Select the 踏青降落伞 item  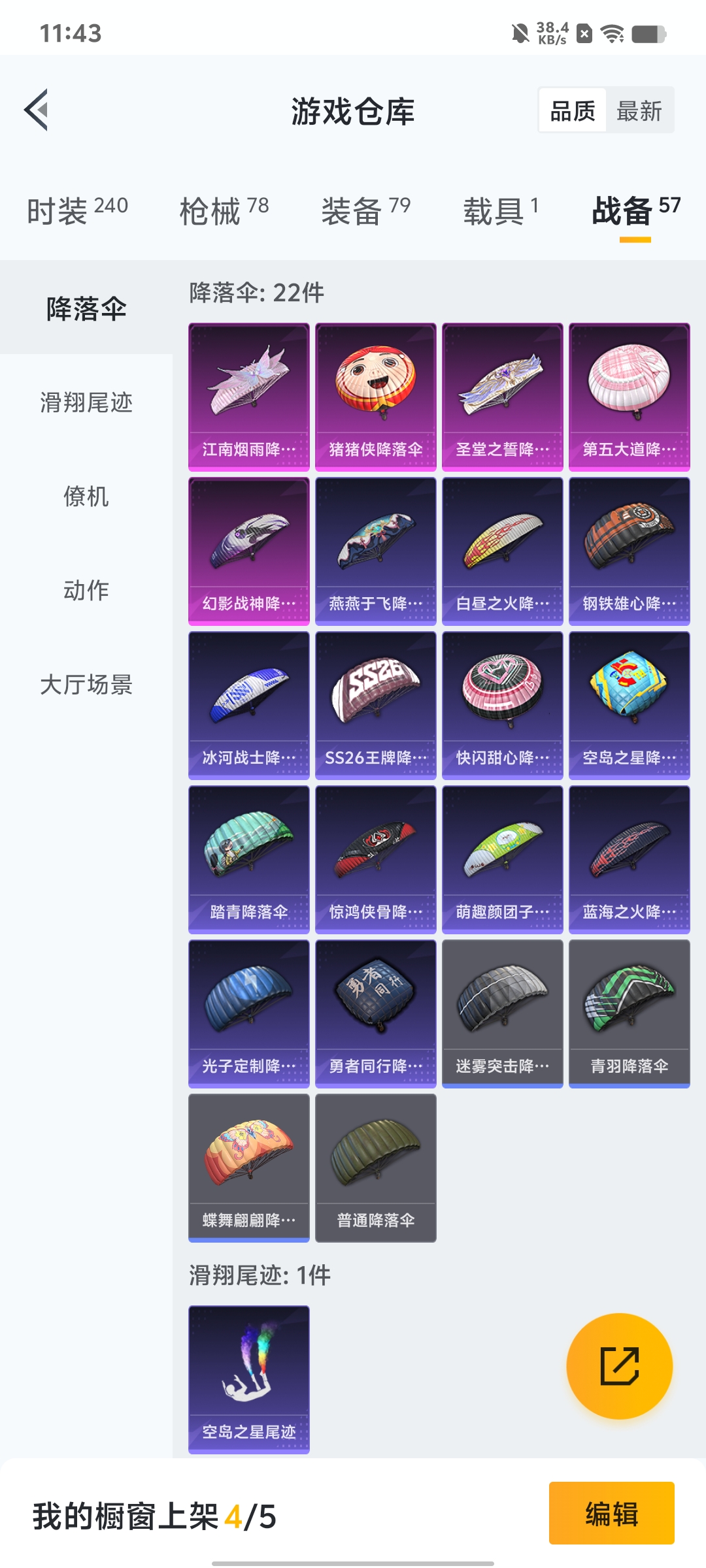[x=249, y=860]
